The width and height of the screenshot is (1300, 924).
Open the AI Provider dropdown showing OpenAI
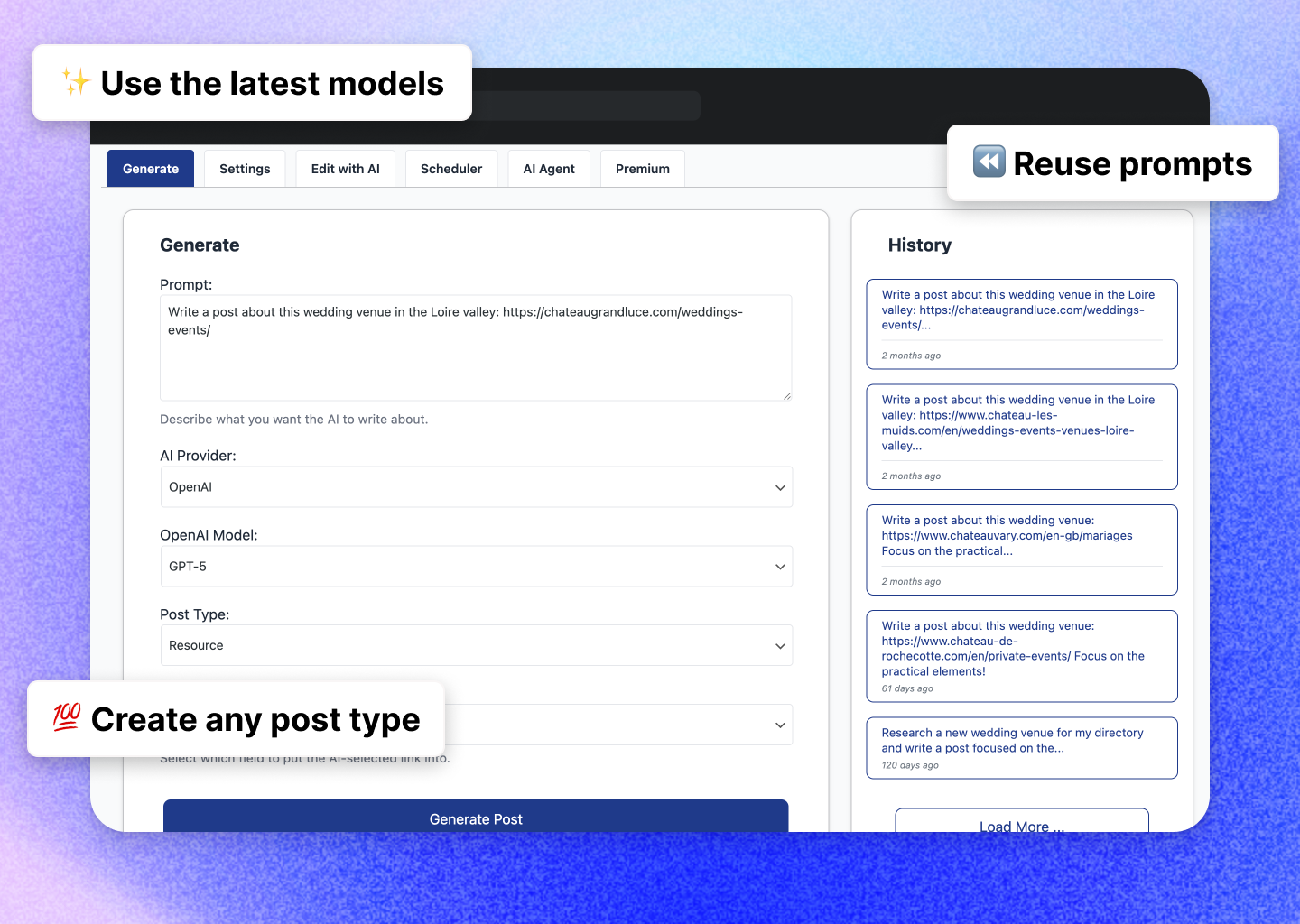(x=476, y=487)
